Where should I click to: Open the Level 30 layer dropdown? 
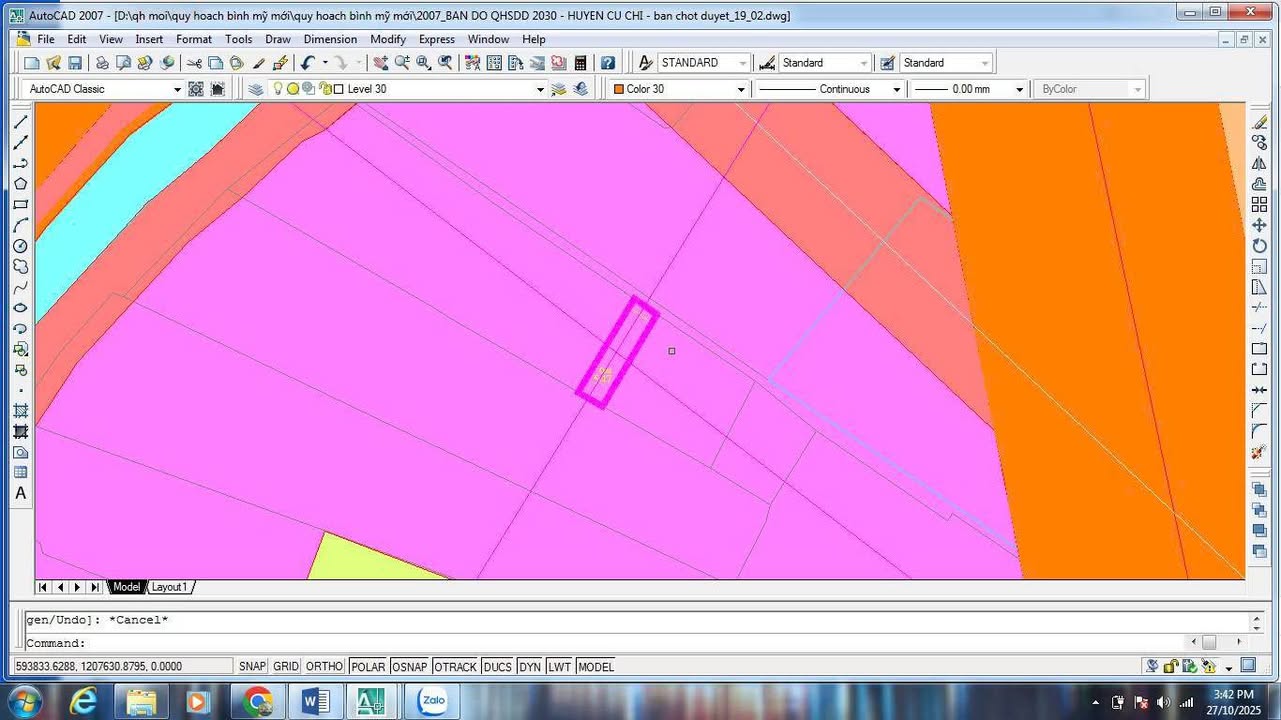540,88
